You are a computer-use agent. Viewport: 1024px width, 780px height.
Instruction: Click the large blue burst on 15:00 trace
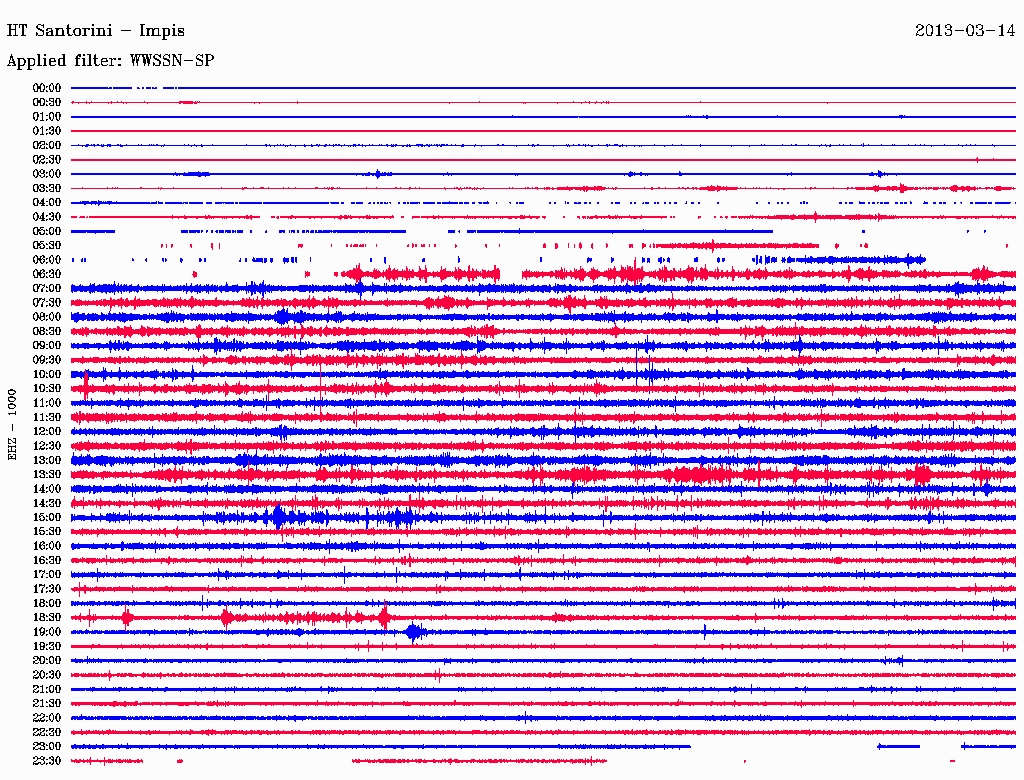point(279,517)
